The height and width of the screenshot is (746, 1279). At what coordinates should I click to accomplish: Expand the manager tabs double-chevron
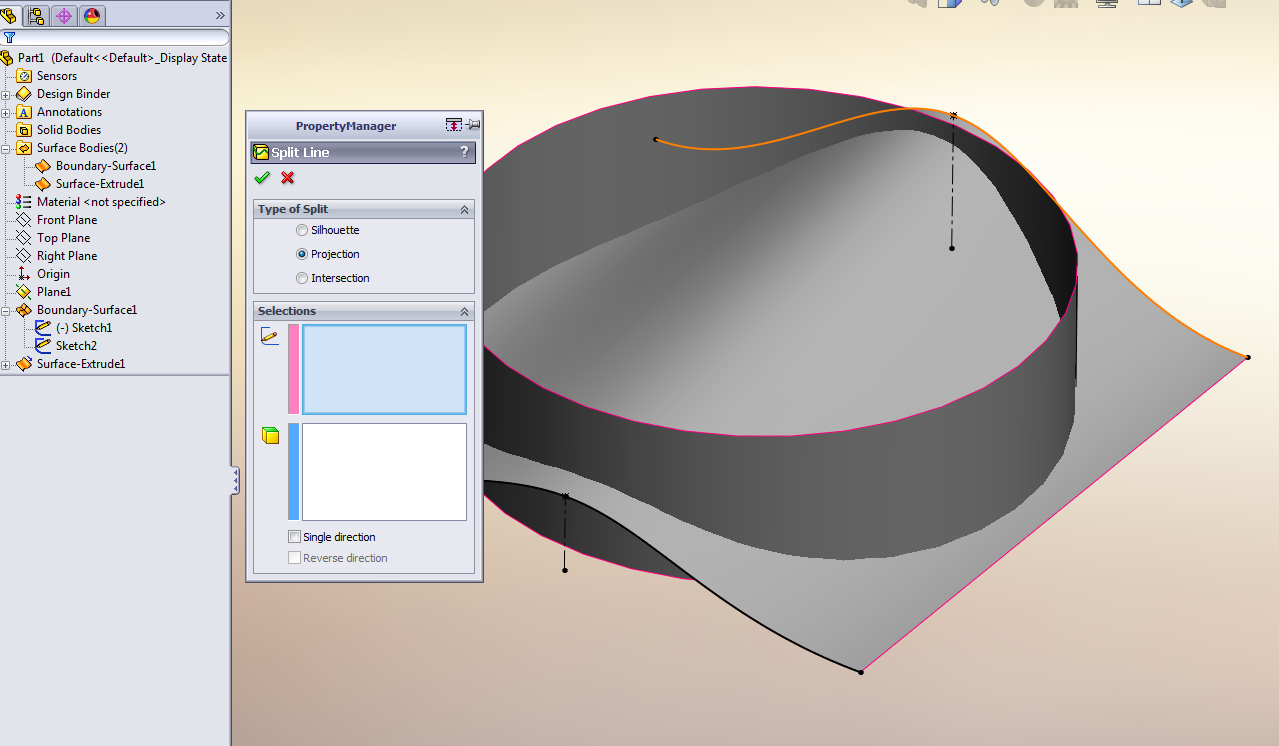[x=220, y=15]
